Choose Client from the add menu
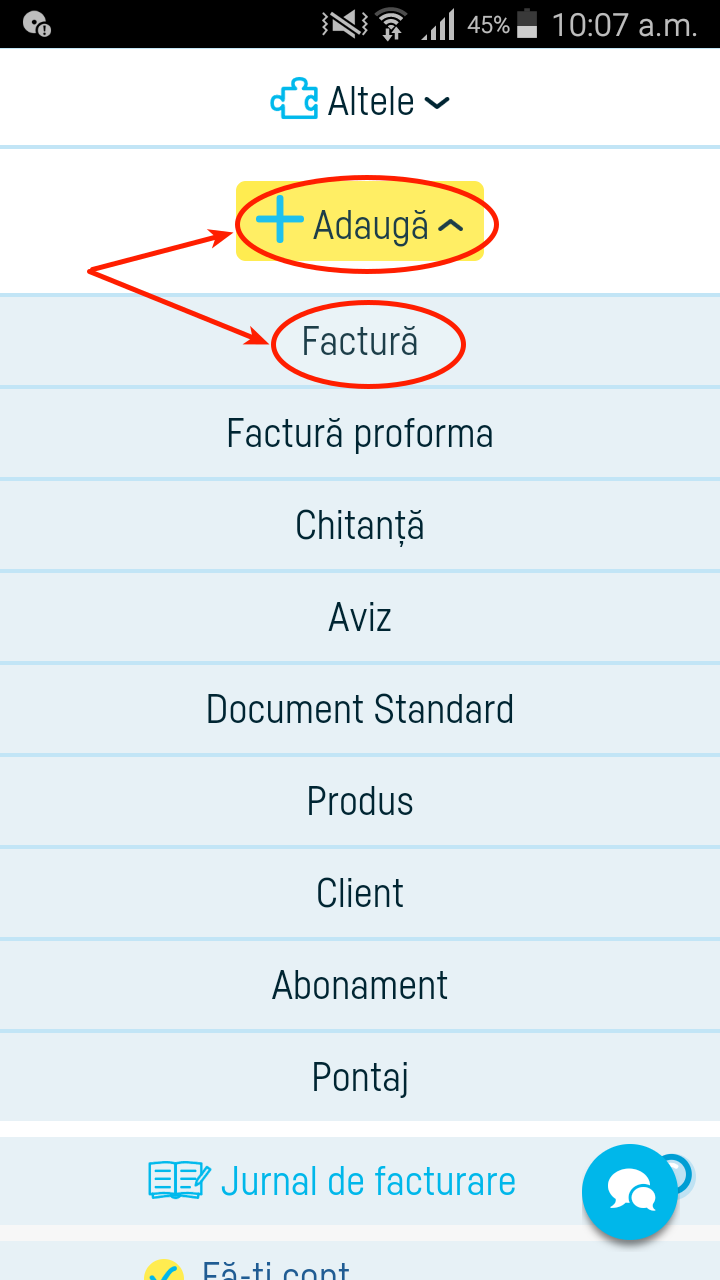The height and width of the screenshot is (1280, 720). coord(360,892)
